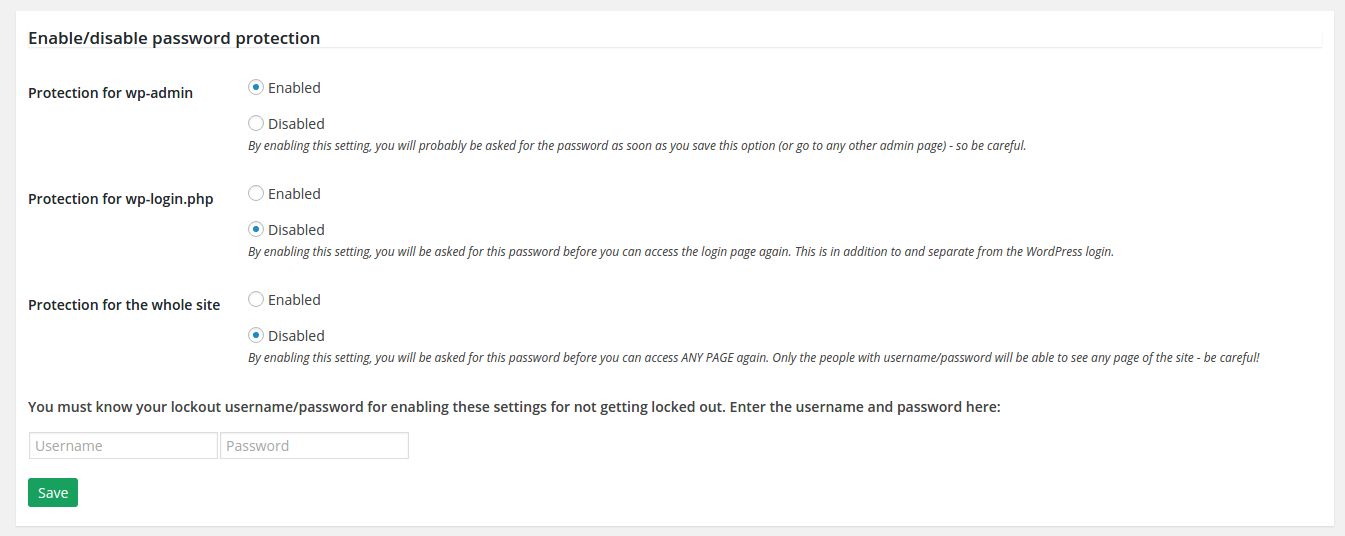Viewport: 1345px width, 536px height.
Task: Click the 'Disabled' text label under wp-admin
Action: click(x=296, y=124)
